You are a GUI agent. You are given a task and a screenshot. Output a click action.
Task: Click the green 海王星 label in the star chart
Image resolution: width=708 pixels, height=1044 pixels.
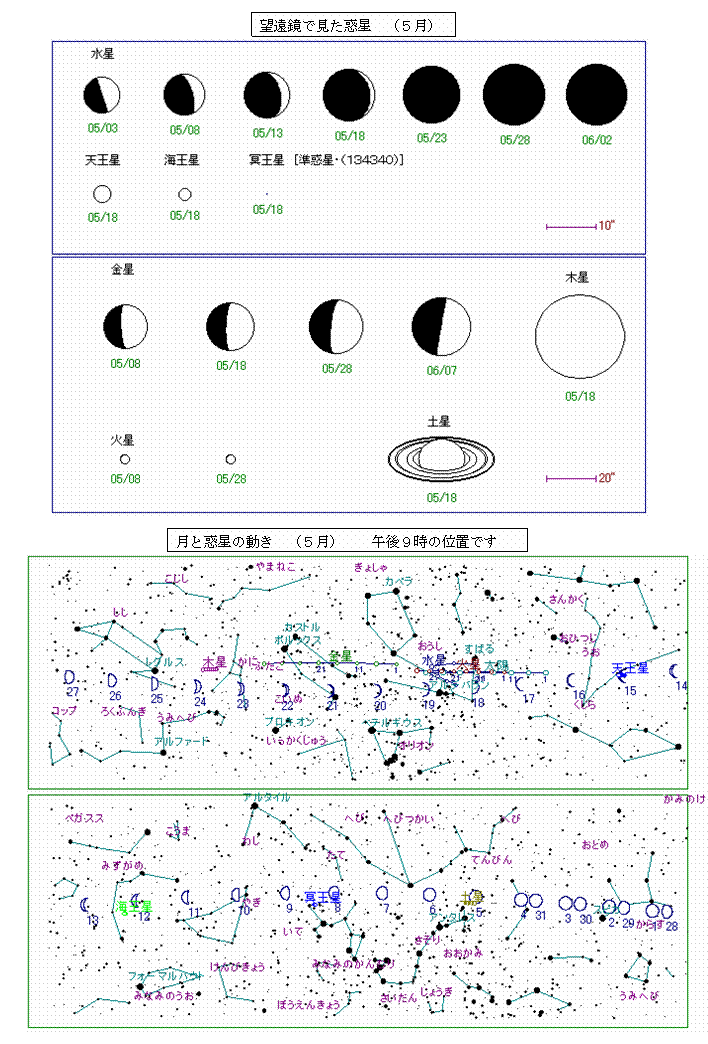[133, 907]
